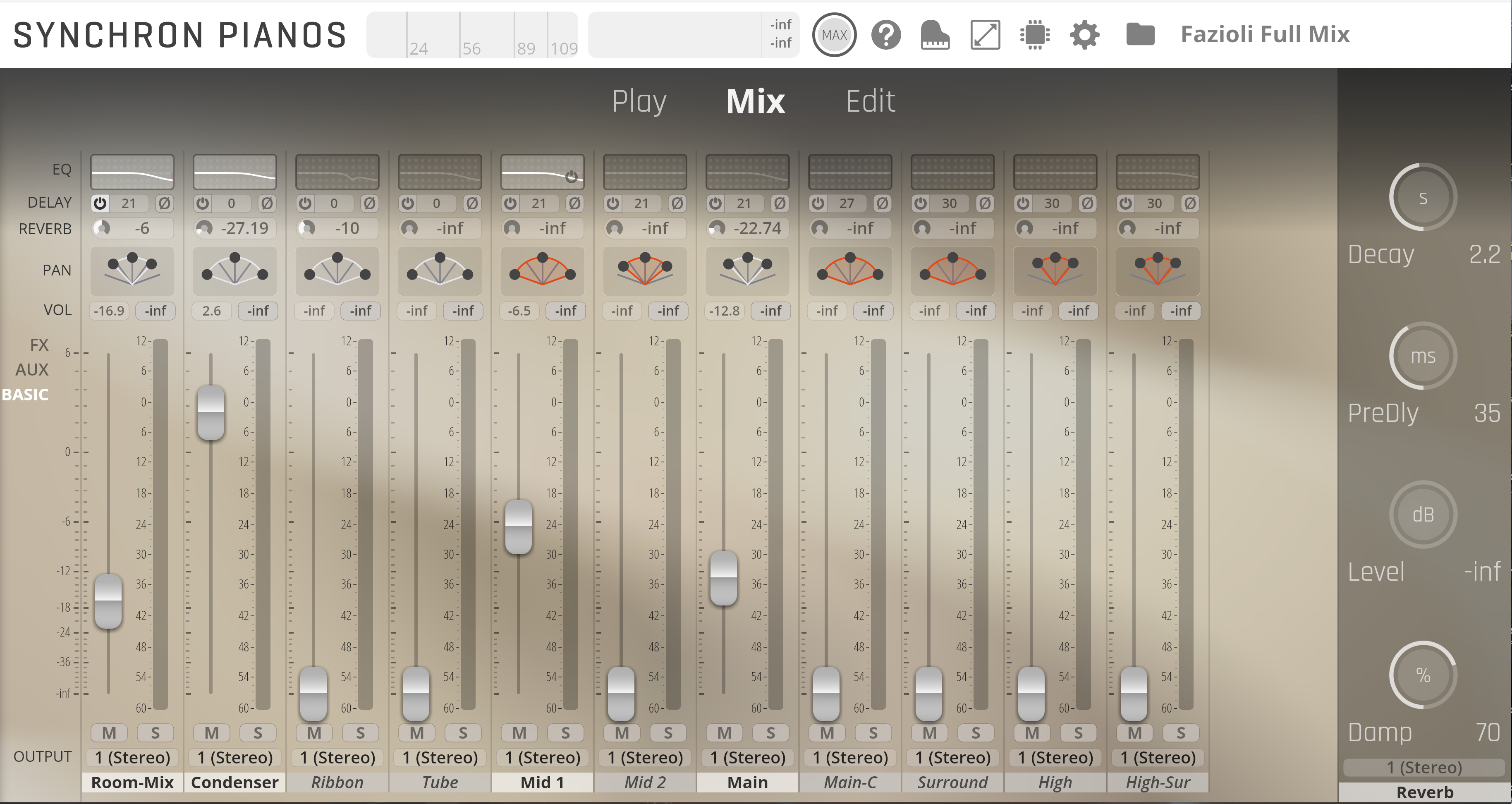The width and height of the screenshot is (1512, 804).
Task: Invert phase on the Main channel
Action: (780, 203)
